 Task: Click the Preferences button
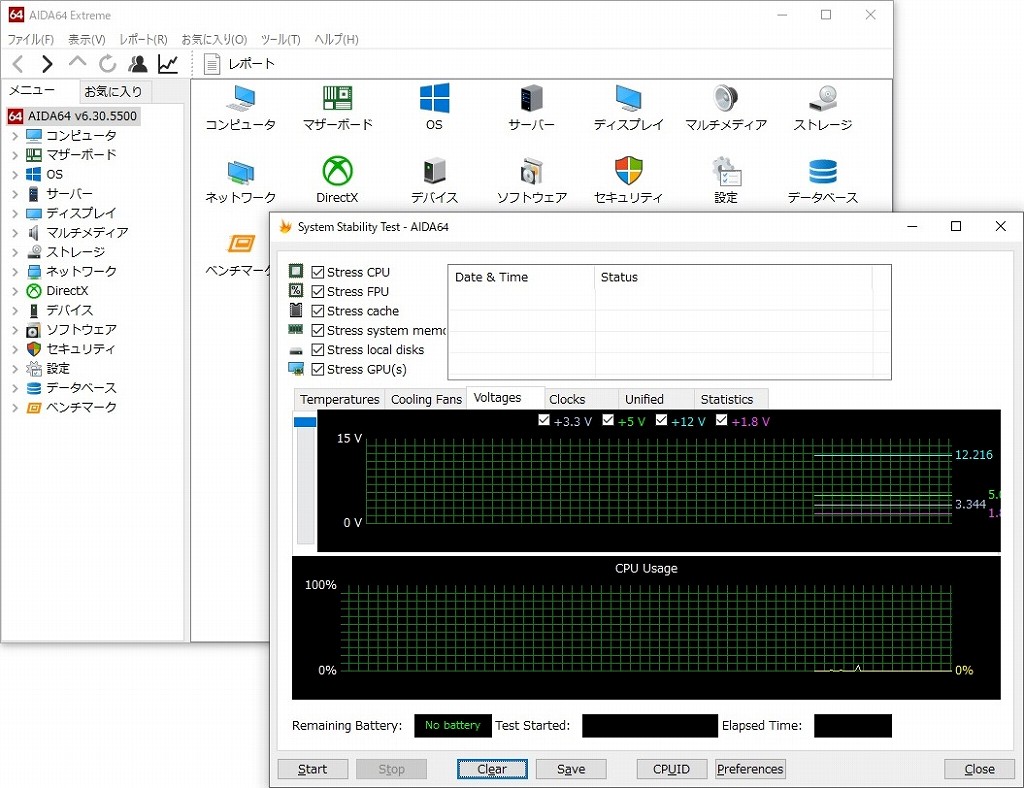click(750, 769)
